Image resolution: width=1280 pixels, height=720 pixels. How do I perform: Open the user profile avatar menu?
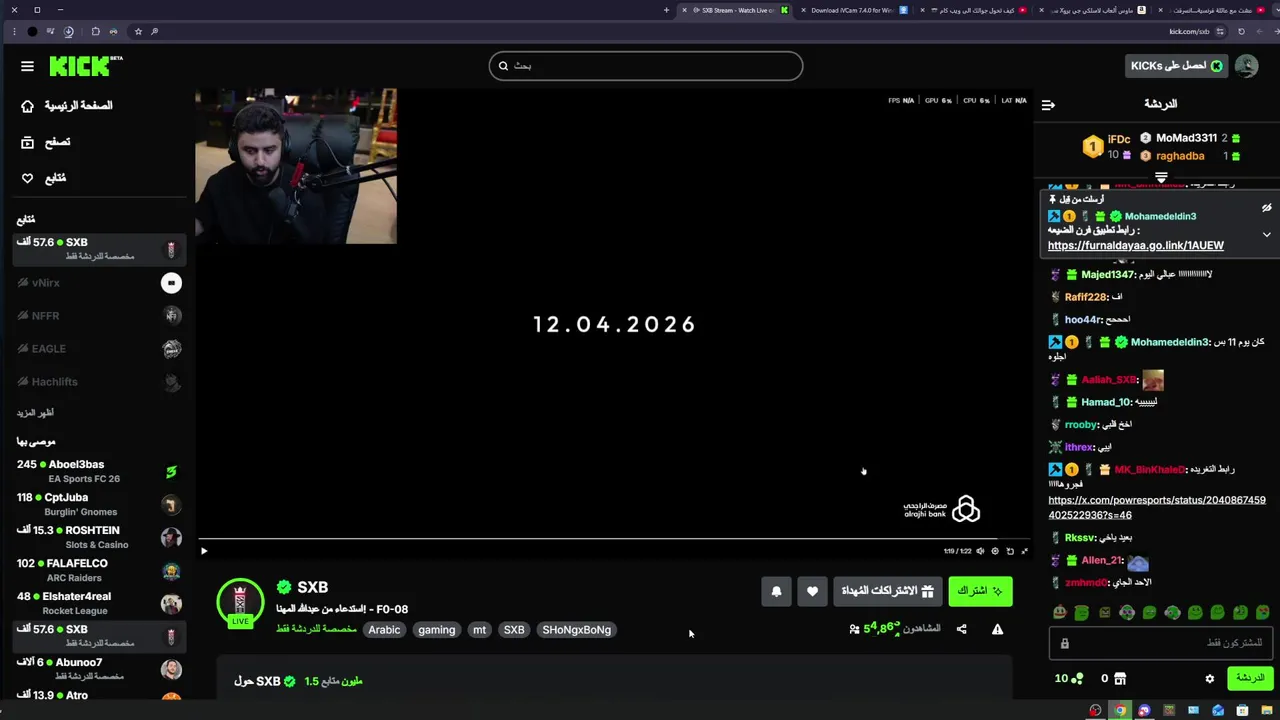pyautogui.click(x=1246, y=66)
